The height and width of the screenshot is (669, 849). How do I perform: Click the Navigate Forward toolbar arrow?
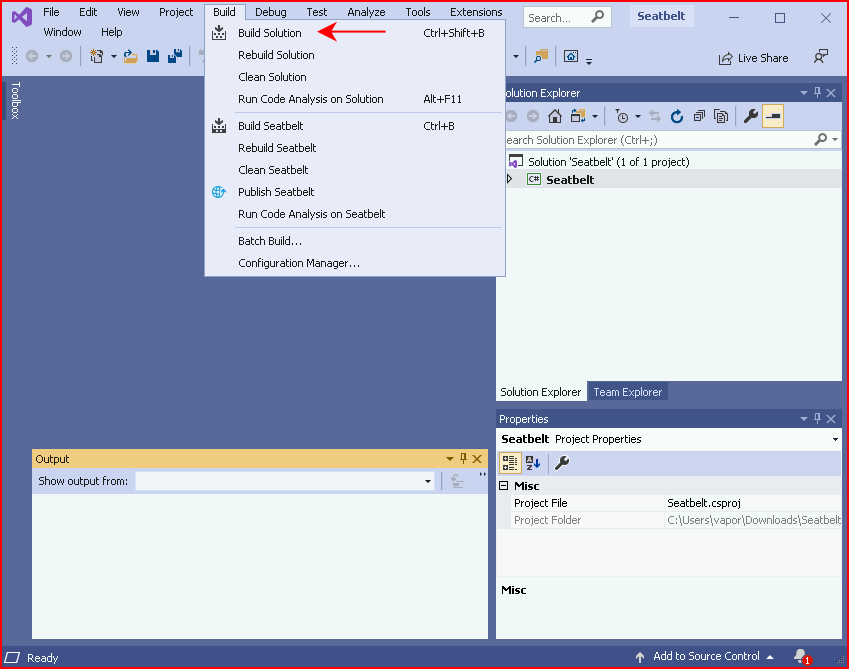tap(66, 56)
